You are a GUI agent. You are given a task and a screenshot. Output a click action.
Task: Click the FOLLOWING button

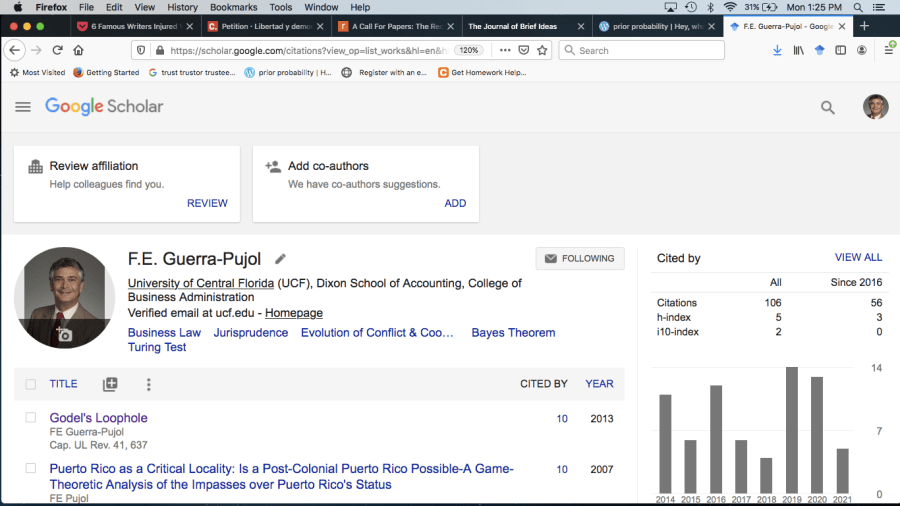[580, 258]
